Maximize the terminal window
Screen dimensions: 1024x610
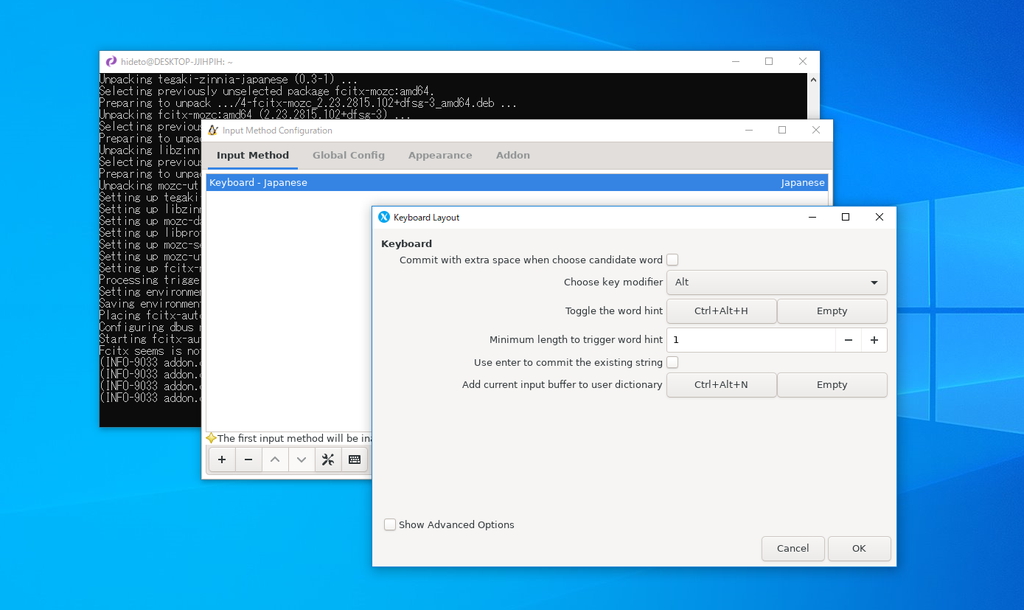coord(769,61)
